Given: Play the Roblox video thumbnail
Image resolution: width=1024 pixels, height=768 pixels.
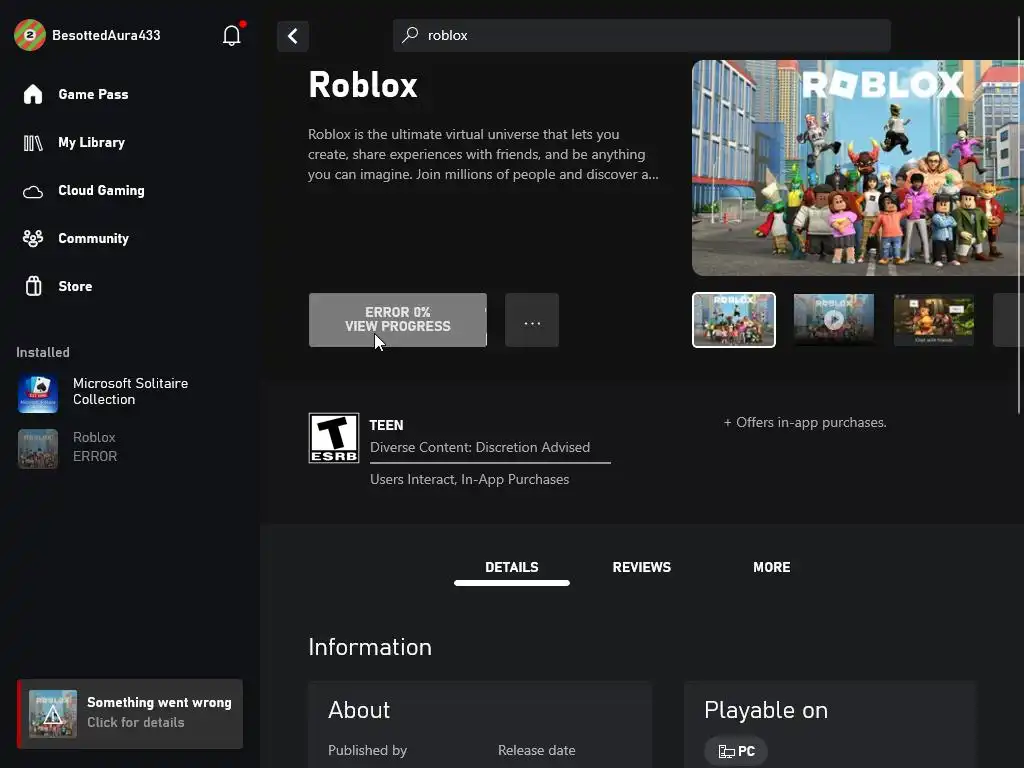Looking at the screenshot, I should tap(834, 320).
